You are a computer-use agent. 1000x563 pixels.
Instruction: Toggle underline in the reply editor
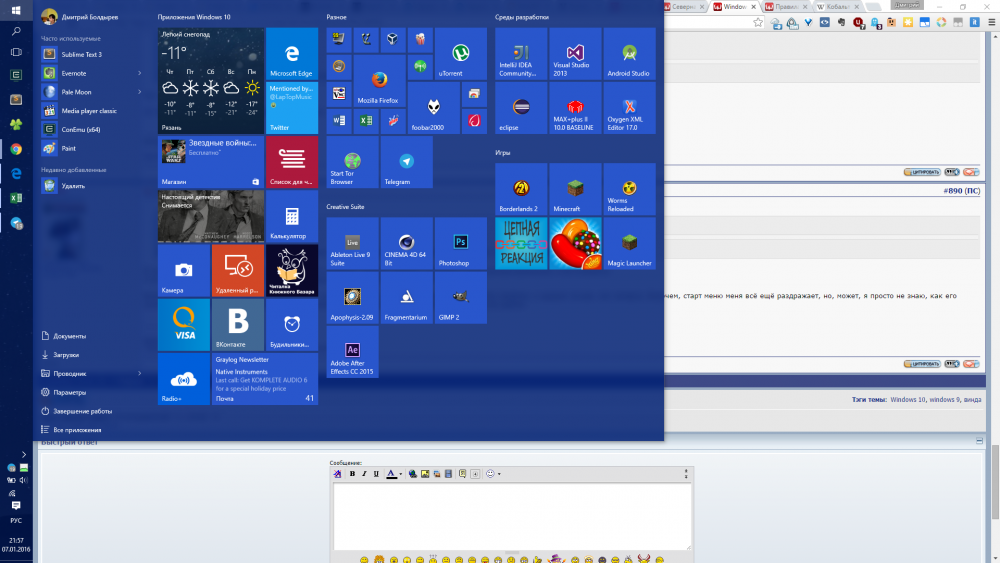point(376,474)
